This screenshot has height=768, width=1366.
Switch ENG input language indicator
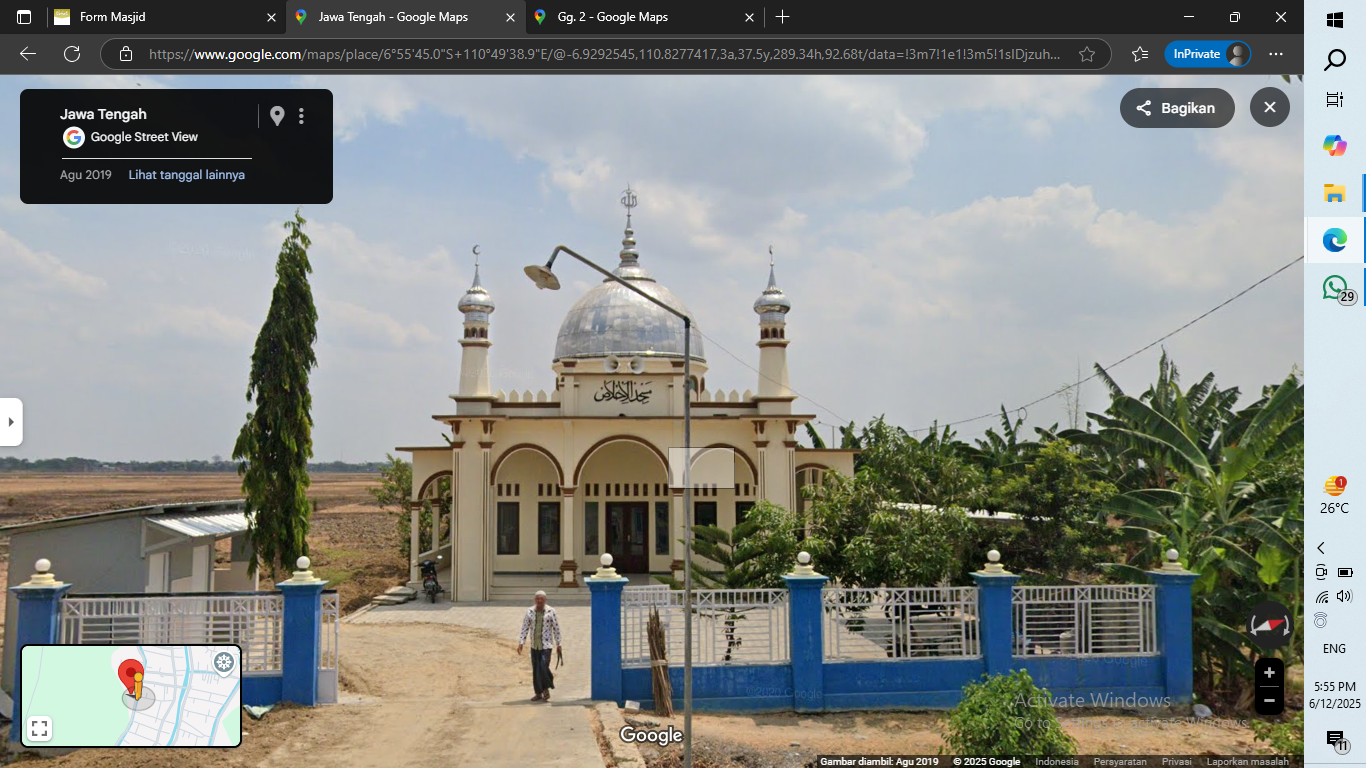click(x=1335, y=649)
